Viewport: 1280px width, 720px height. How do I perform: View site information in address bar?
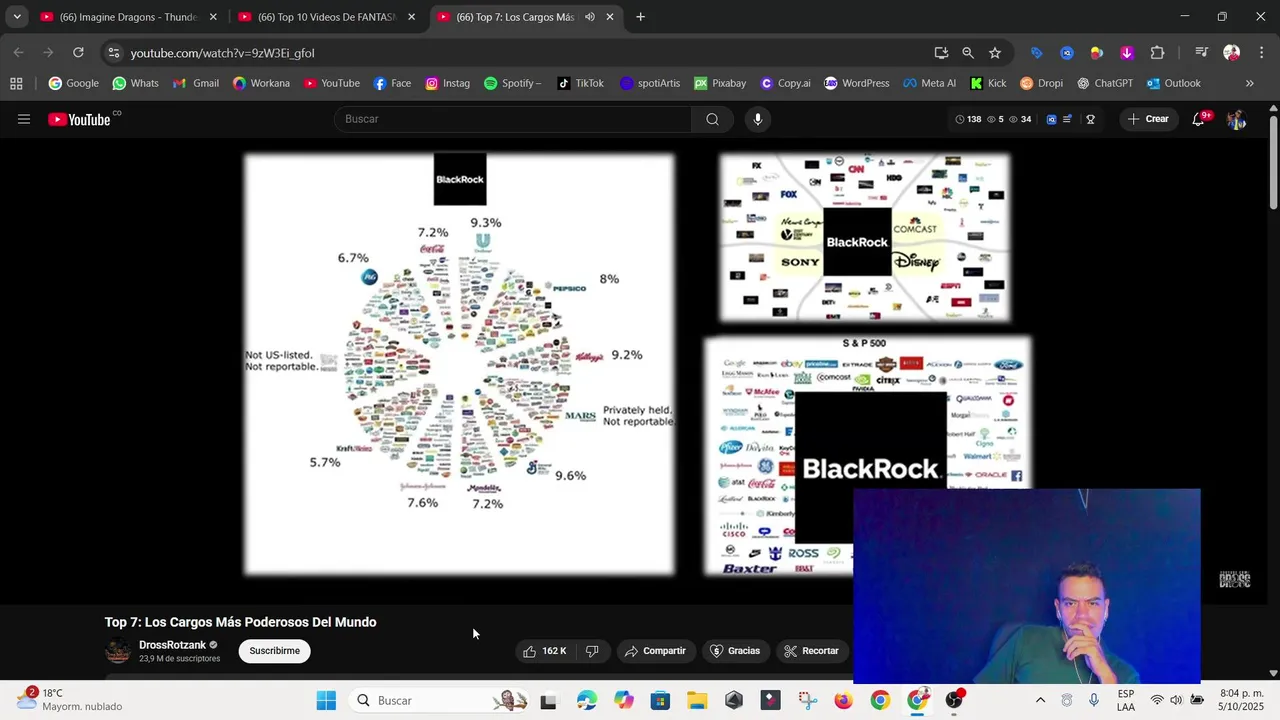coord(113,53)
